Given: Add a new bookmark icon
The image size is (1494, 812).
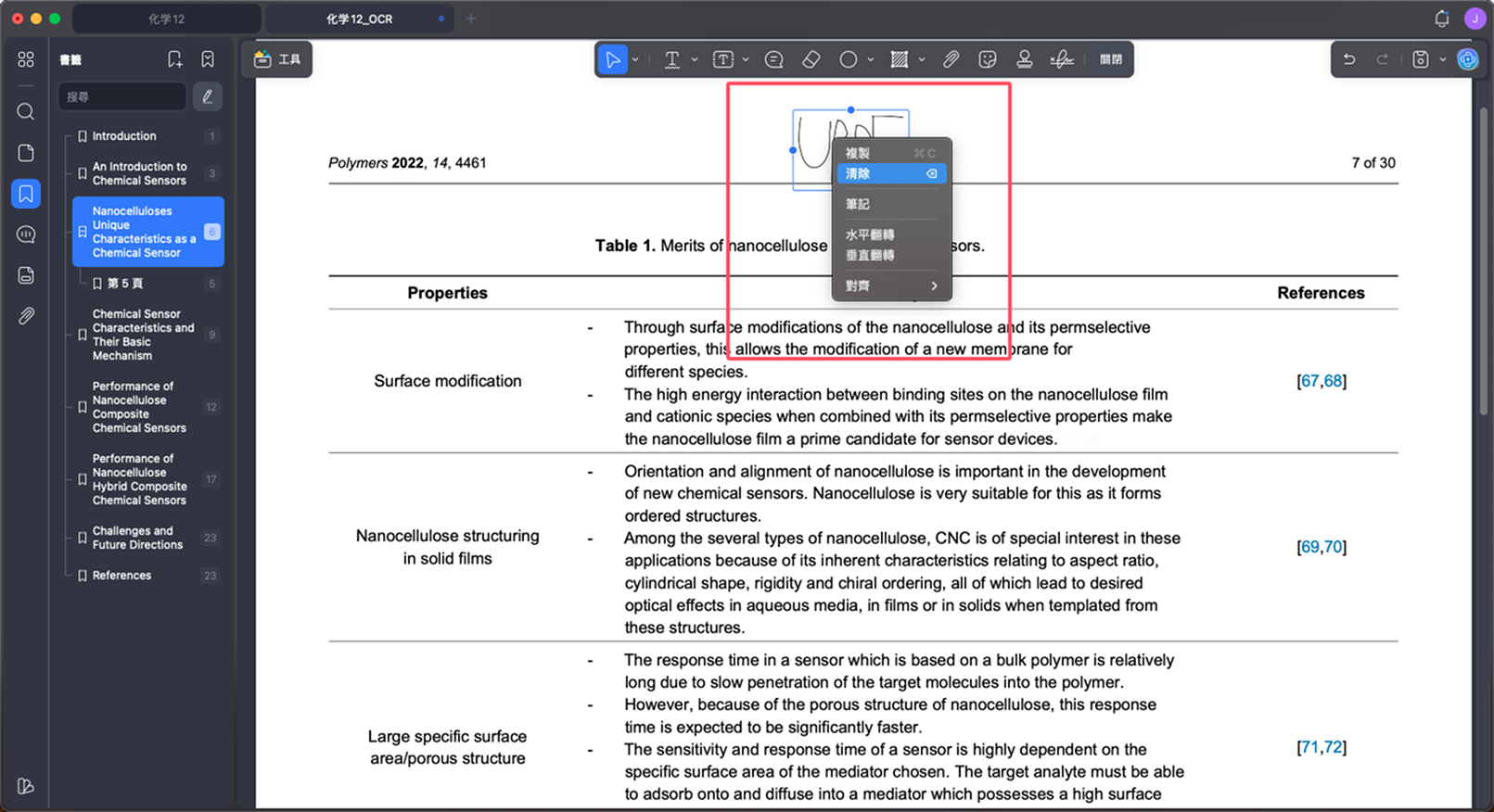Looking at the screenshot, I should (174, 59).
